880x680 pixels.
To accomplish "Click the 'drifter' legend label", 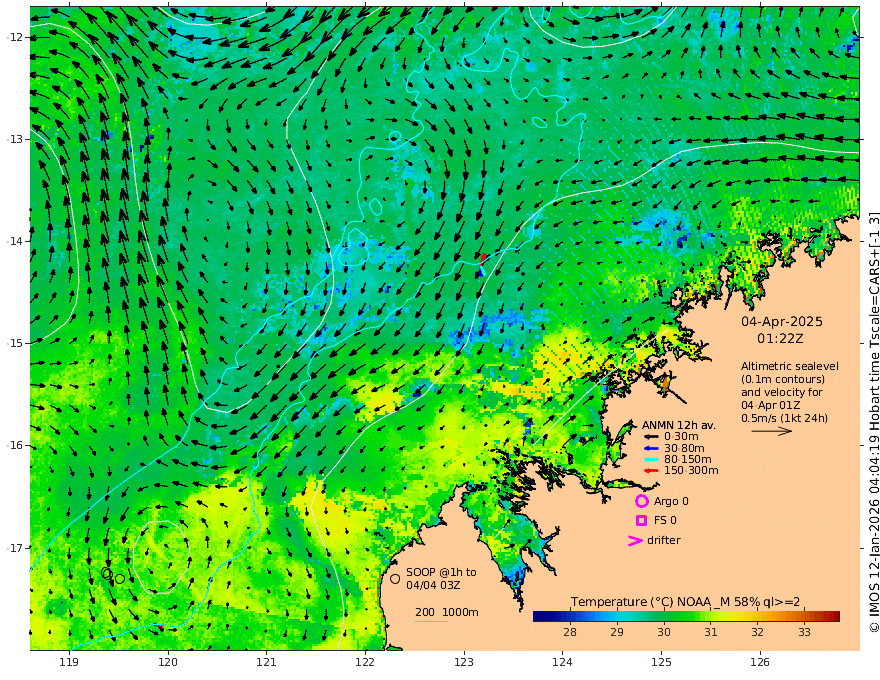I will 663,540.
